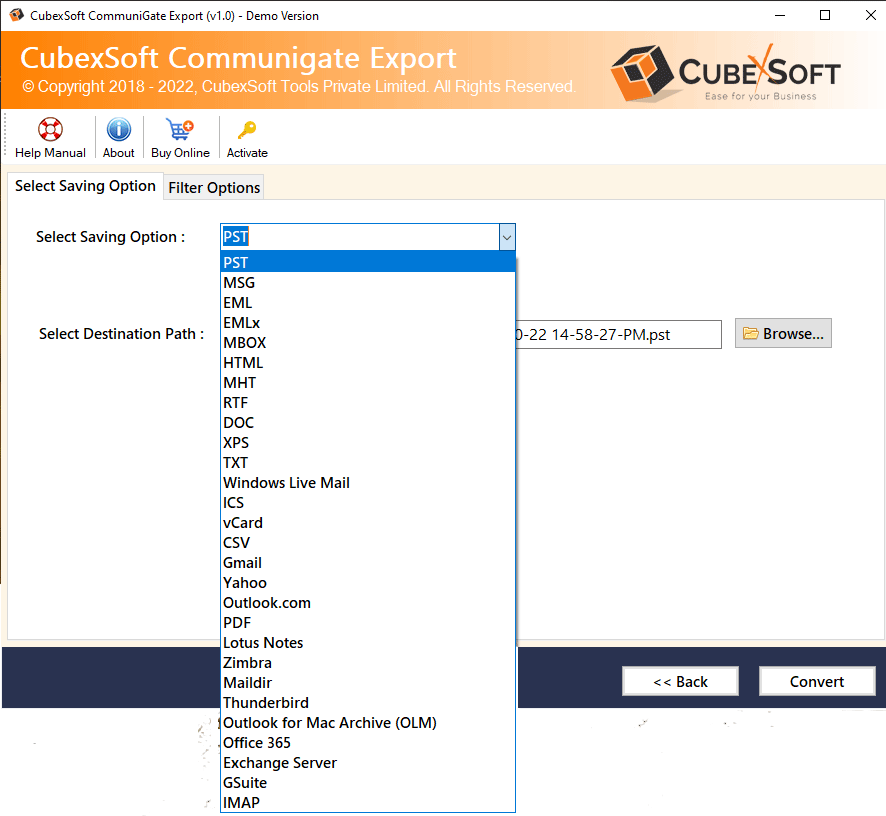Minimize the CommuniGate Export window
This screenshot has width=886, height=816.
[780, 15]
